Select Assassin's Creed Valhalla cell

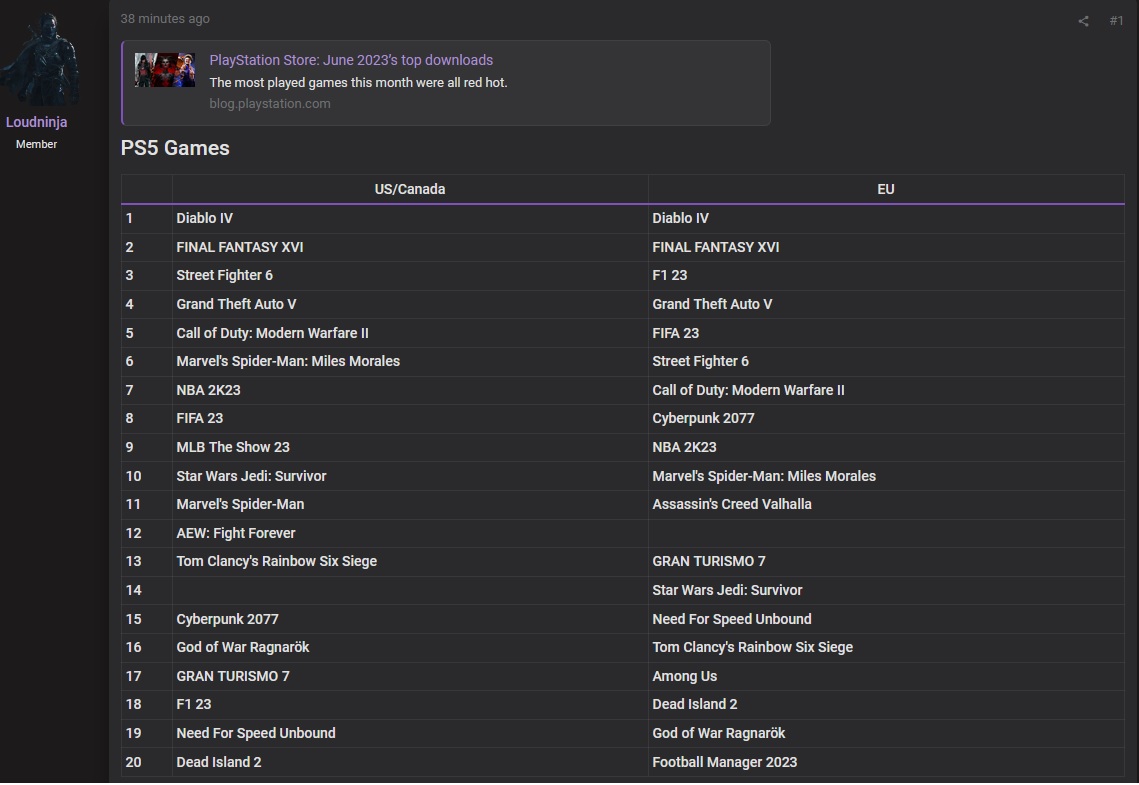tap(731, 505)
